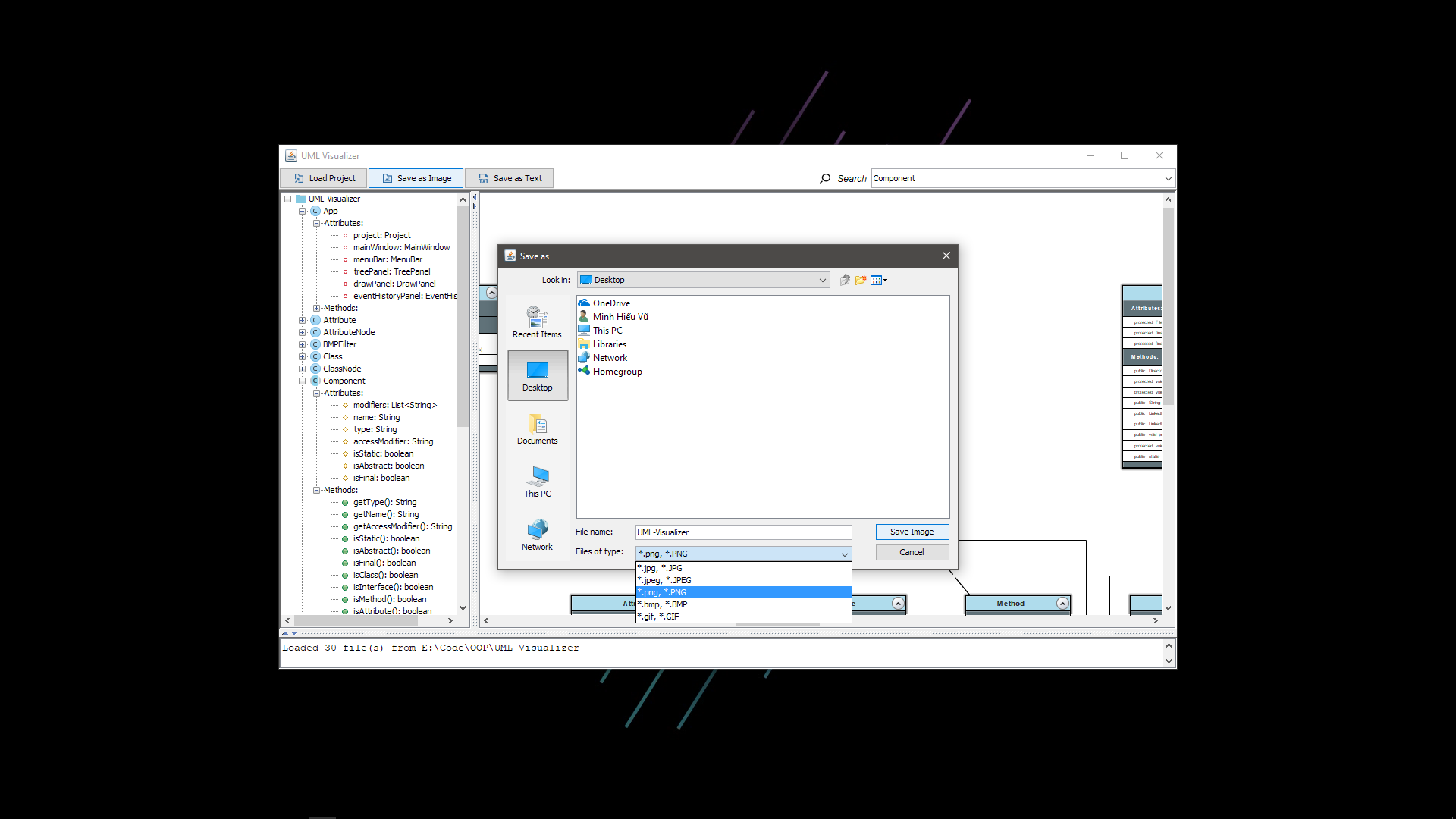
Task: Choose the *.bmp, *.BMP file type
Action: click(743, 604)
